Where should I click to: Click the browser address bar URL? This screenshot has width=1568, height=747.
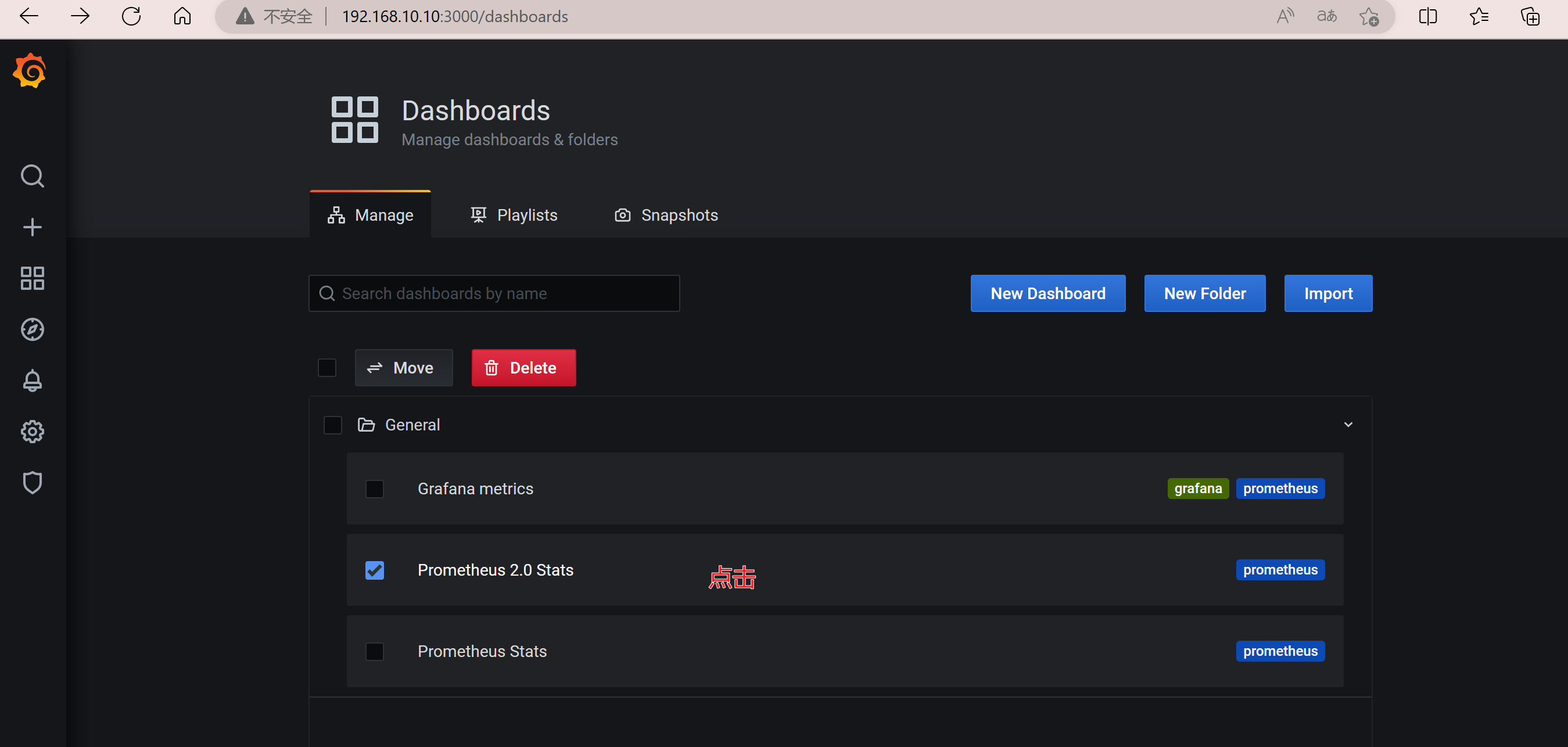(454, 16)
